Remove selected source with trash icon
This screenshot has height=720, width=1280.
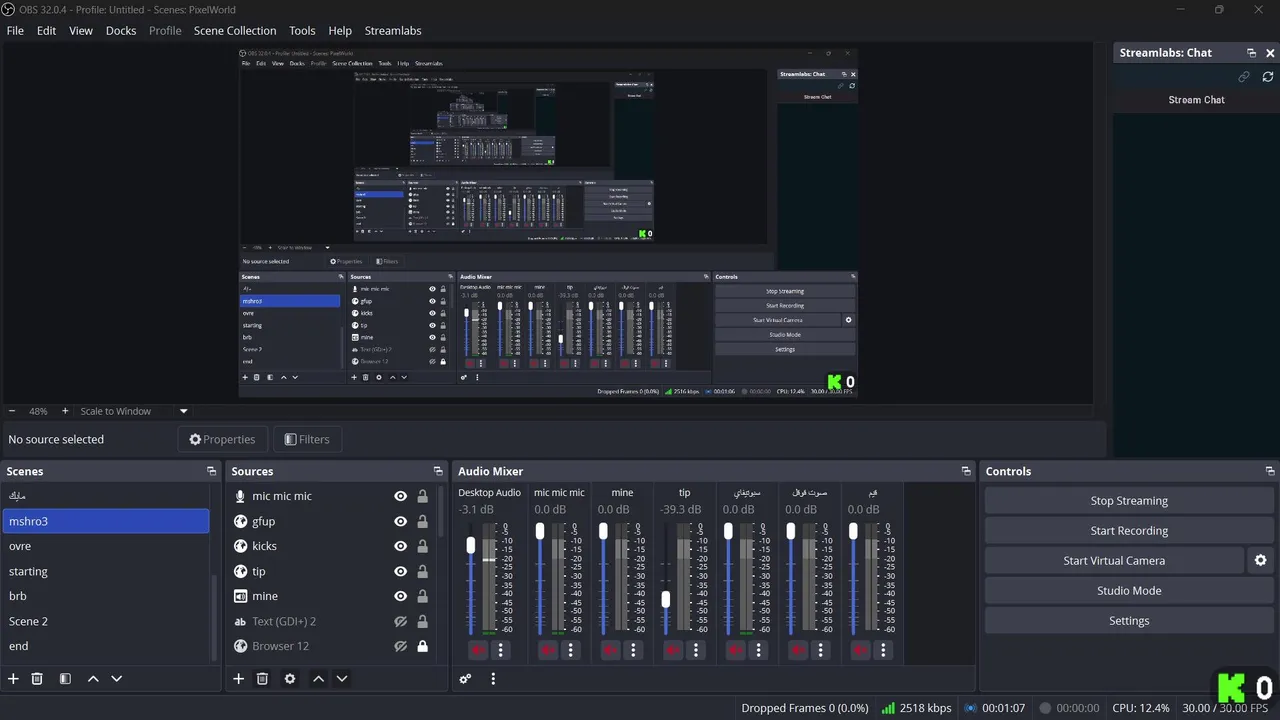tap(262, 679)
